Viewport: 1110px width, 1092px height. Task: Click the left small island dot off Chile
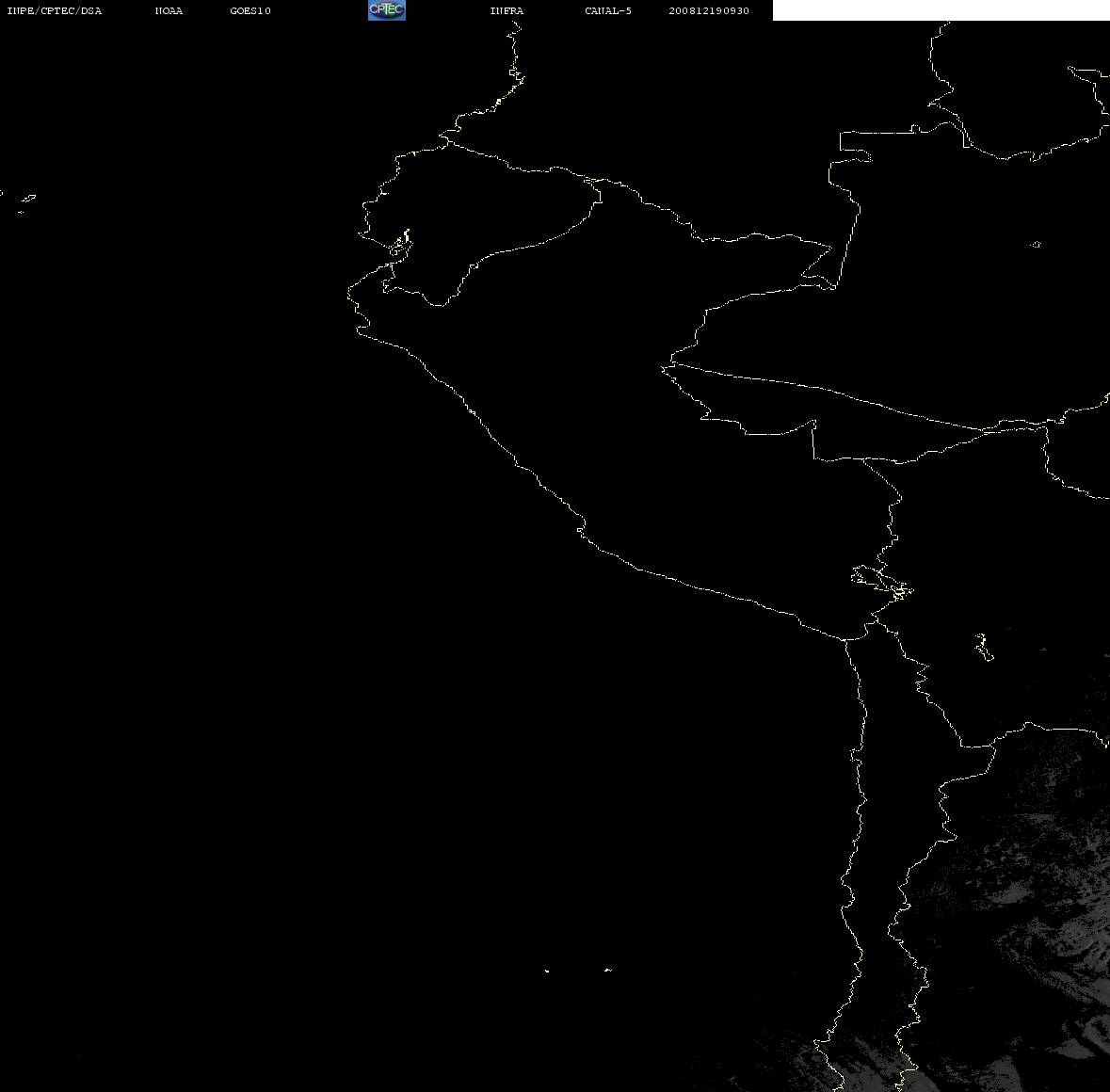click(547, 971)
